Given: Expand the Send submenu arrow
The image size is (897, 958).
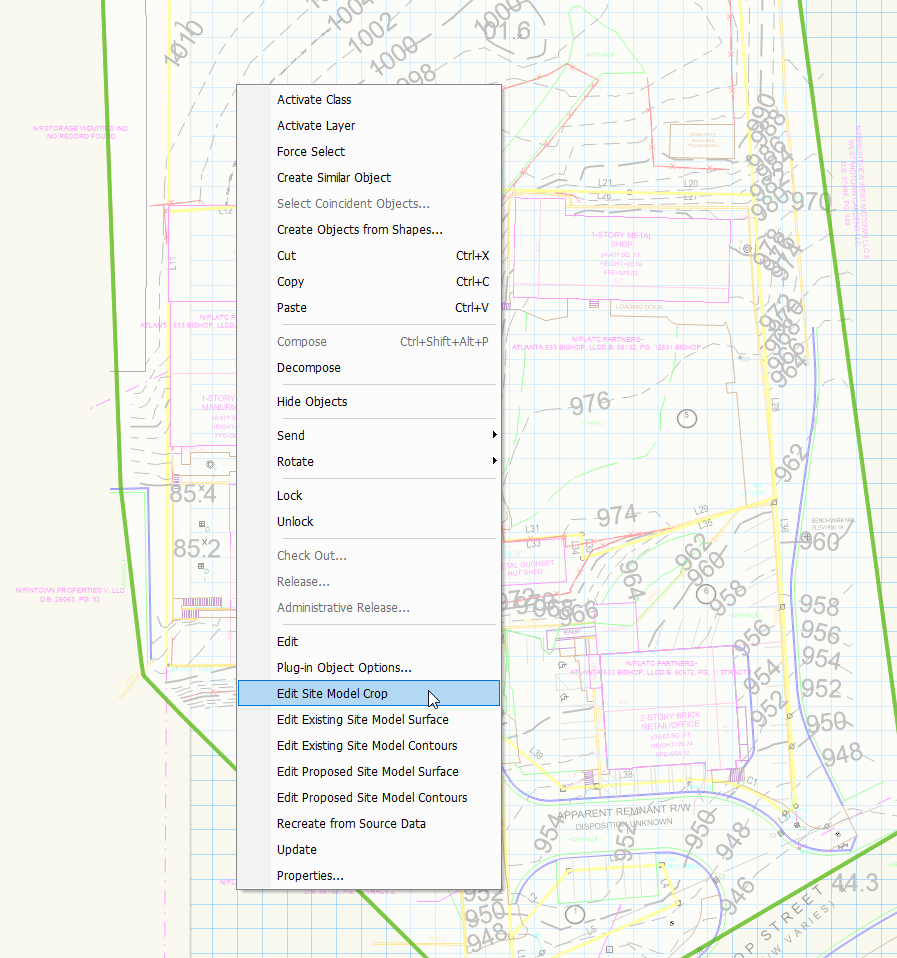Looking at the screenshot, I should tap(494, 436).
